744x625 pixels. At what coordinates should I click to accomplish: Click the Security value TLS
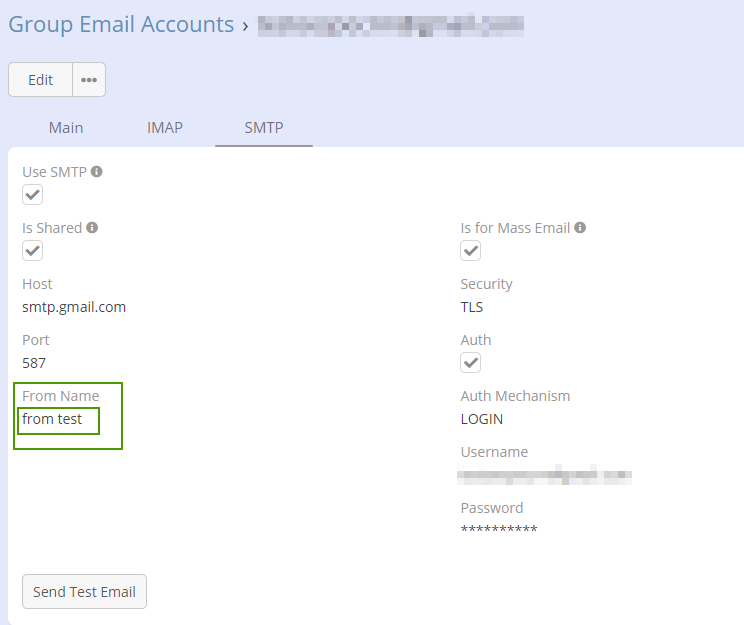pyautogui.click(x=472, y=307)
